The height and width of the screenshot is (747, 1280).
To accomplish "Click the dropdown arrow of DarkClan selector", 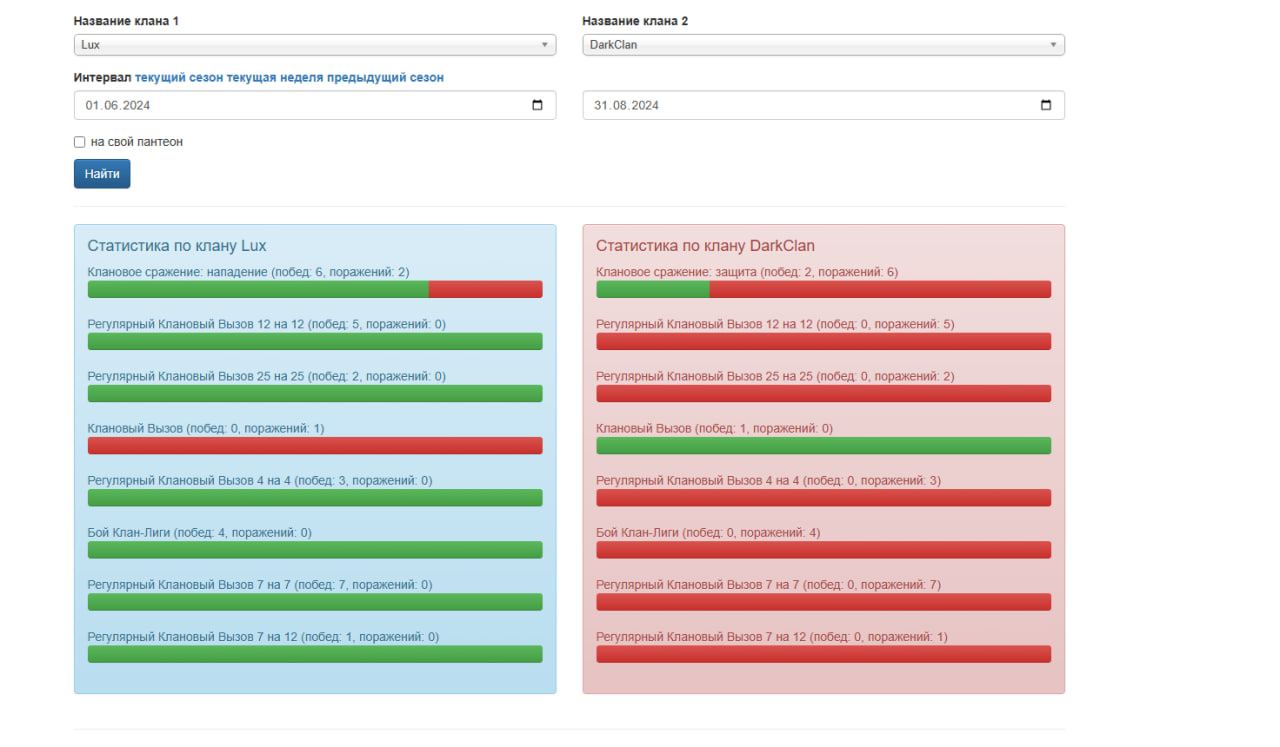I will (x=1053, y=45).
